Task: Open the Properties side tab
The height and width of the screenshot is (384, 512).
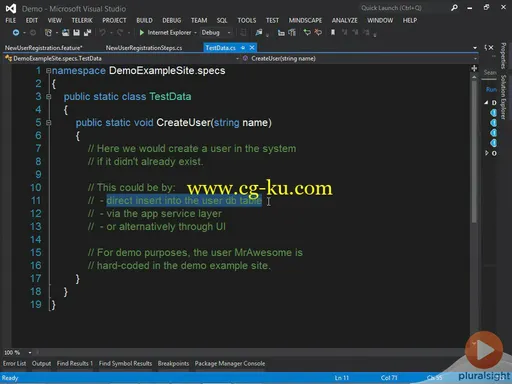Action: pyautogui.click(x=503, y=56)
